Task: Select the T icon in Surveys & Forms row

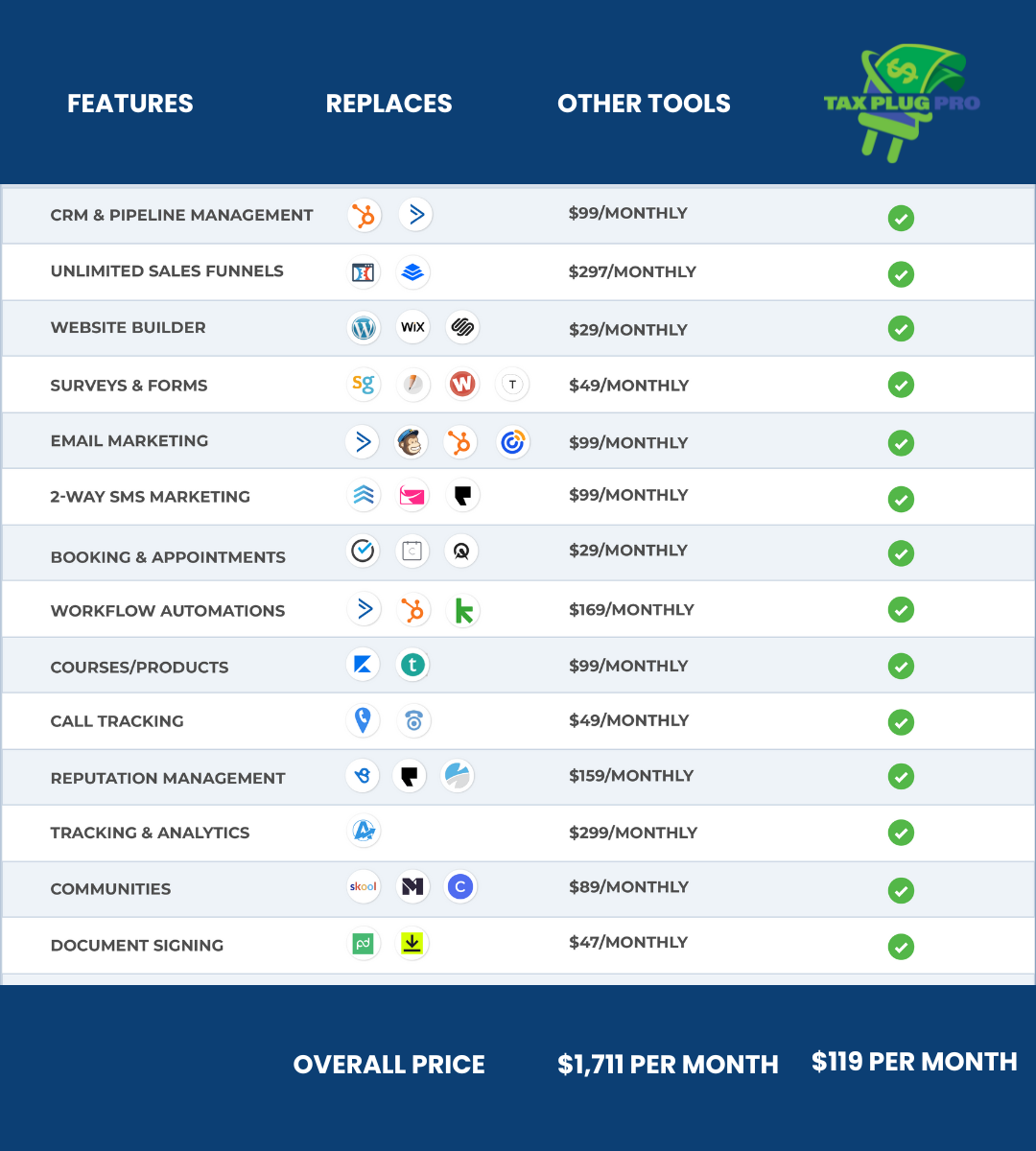Action: (x=512, y=385)
